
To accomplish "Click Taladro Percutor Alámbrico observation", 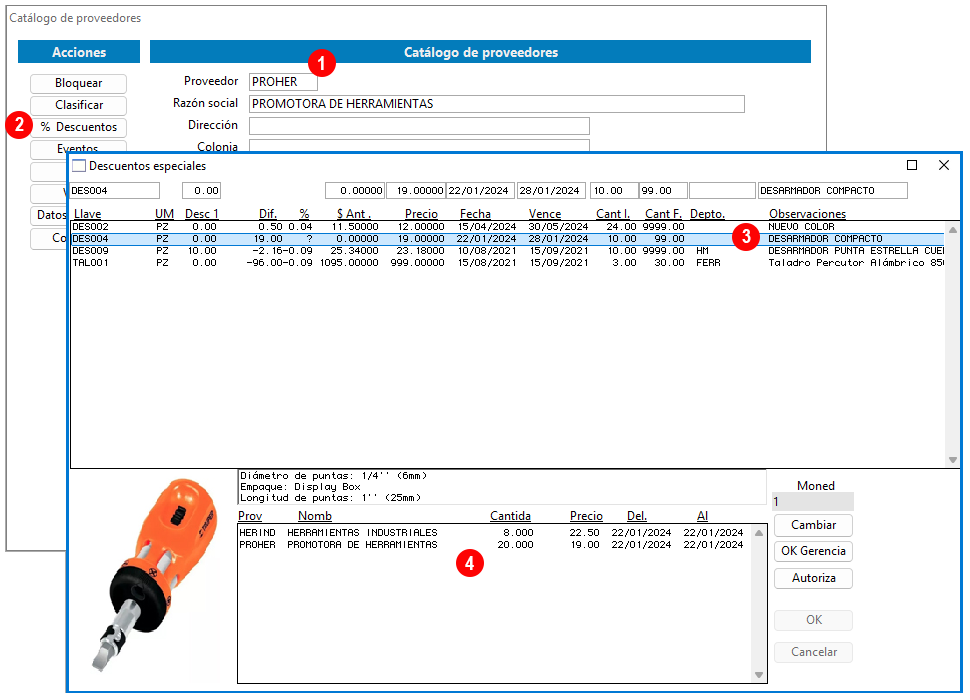I will pos(856,263).
